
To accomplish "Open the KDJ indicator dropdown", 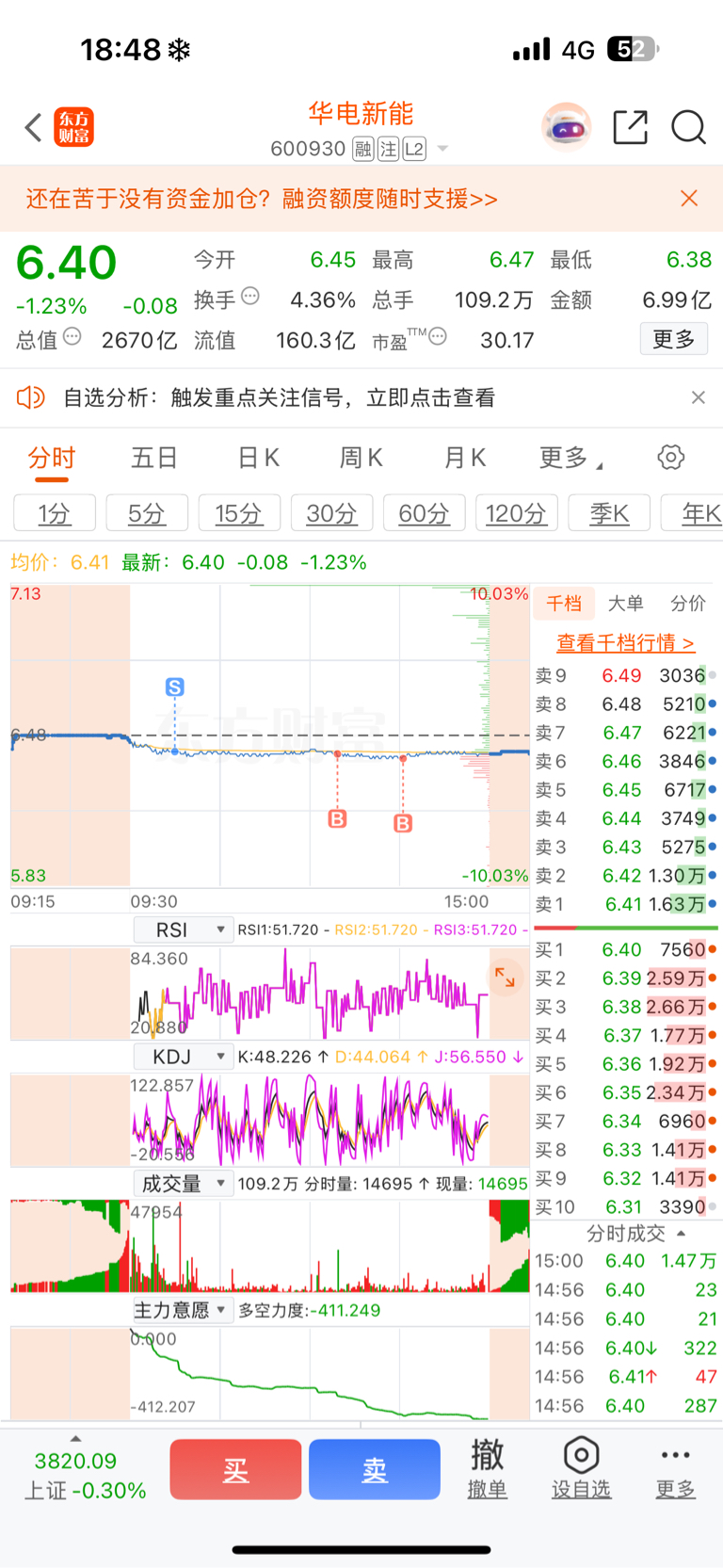I will (x=184, y=1057).
